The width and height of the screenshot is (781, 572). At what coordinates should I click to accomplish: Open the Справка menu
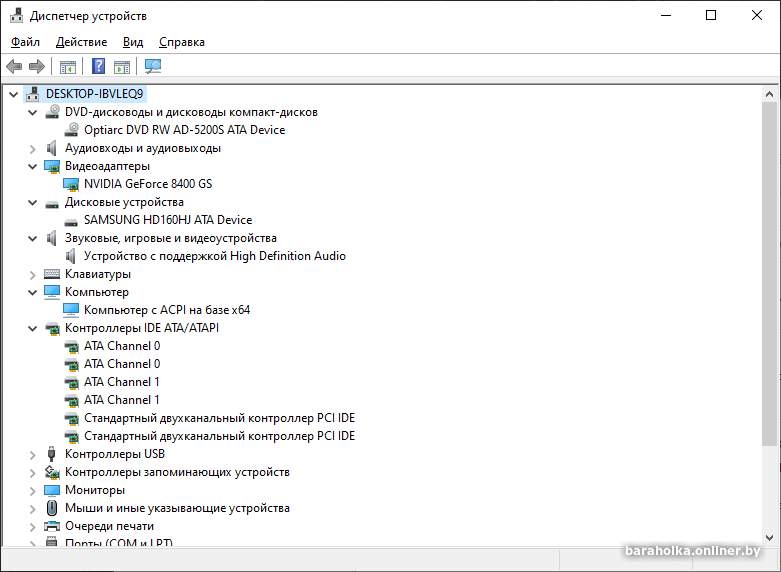click(182, 42)
